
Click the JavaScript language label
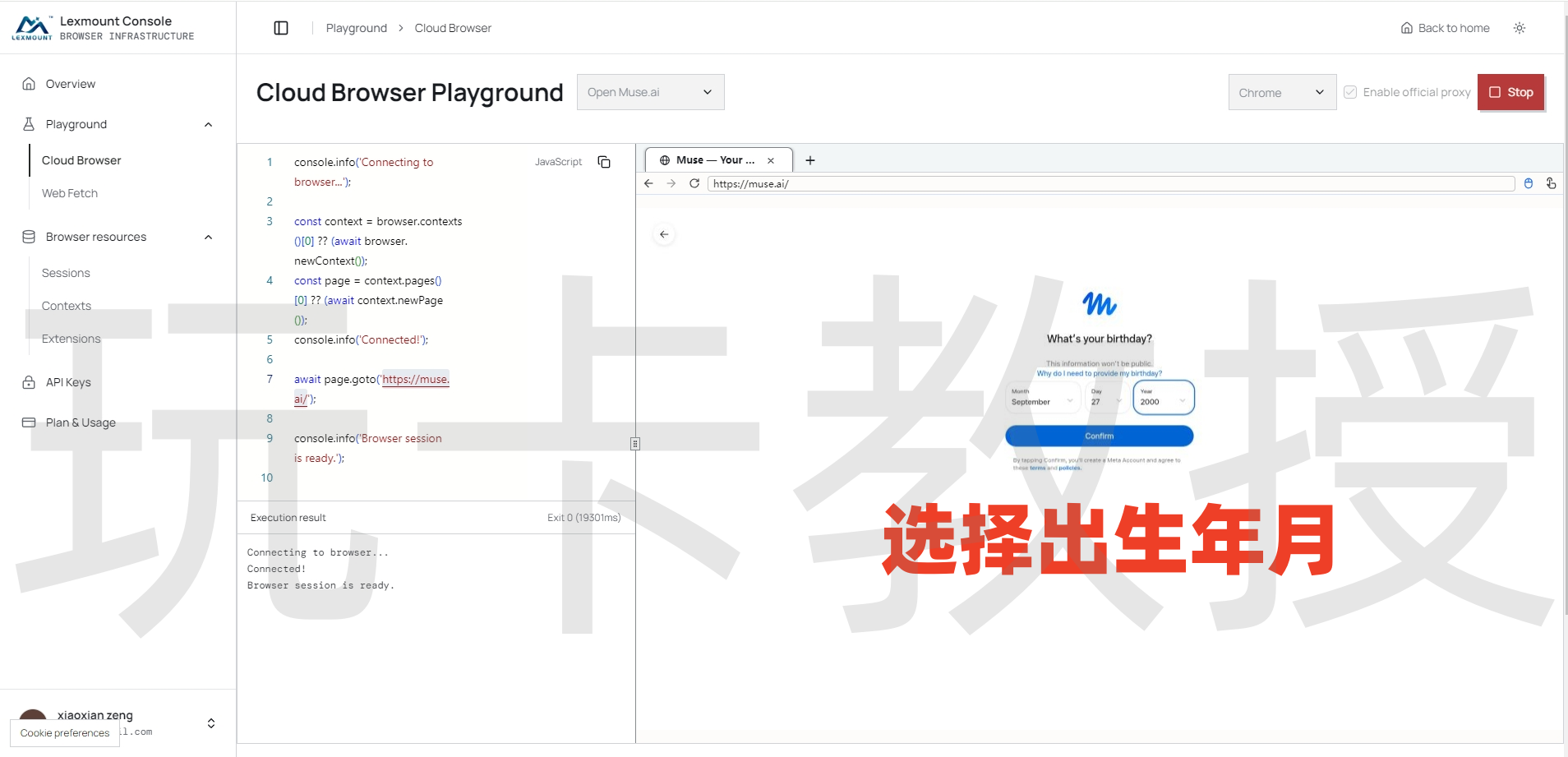(558, 162)
